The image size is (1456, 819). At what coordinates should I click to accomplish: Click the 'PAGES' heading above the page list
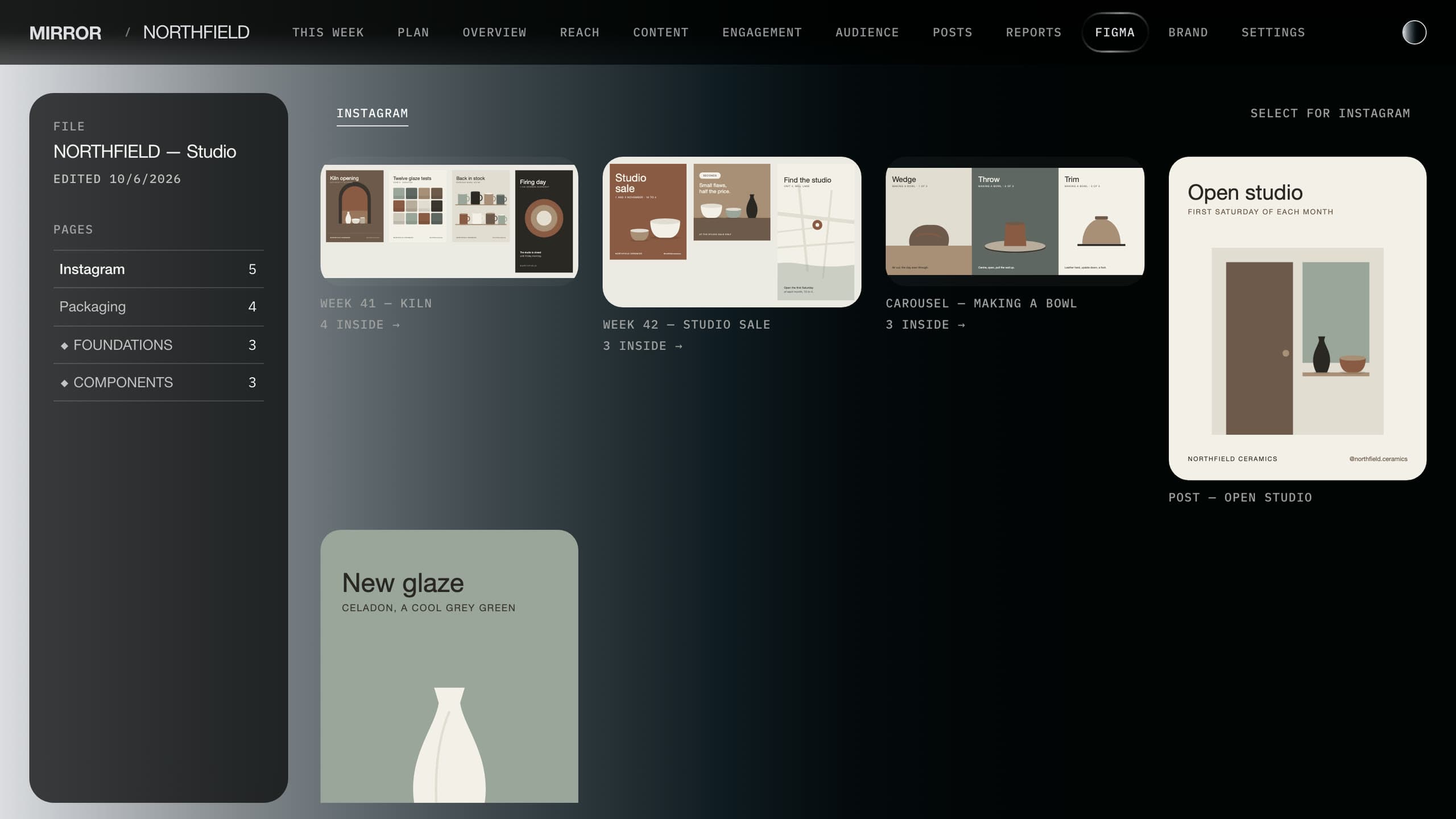(73, 230)
